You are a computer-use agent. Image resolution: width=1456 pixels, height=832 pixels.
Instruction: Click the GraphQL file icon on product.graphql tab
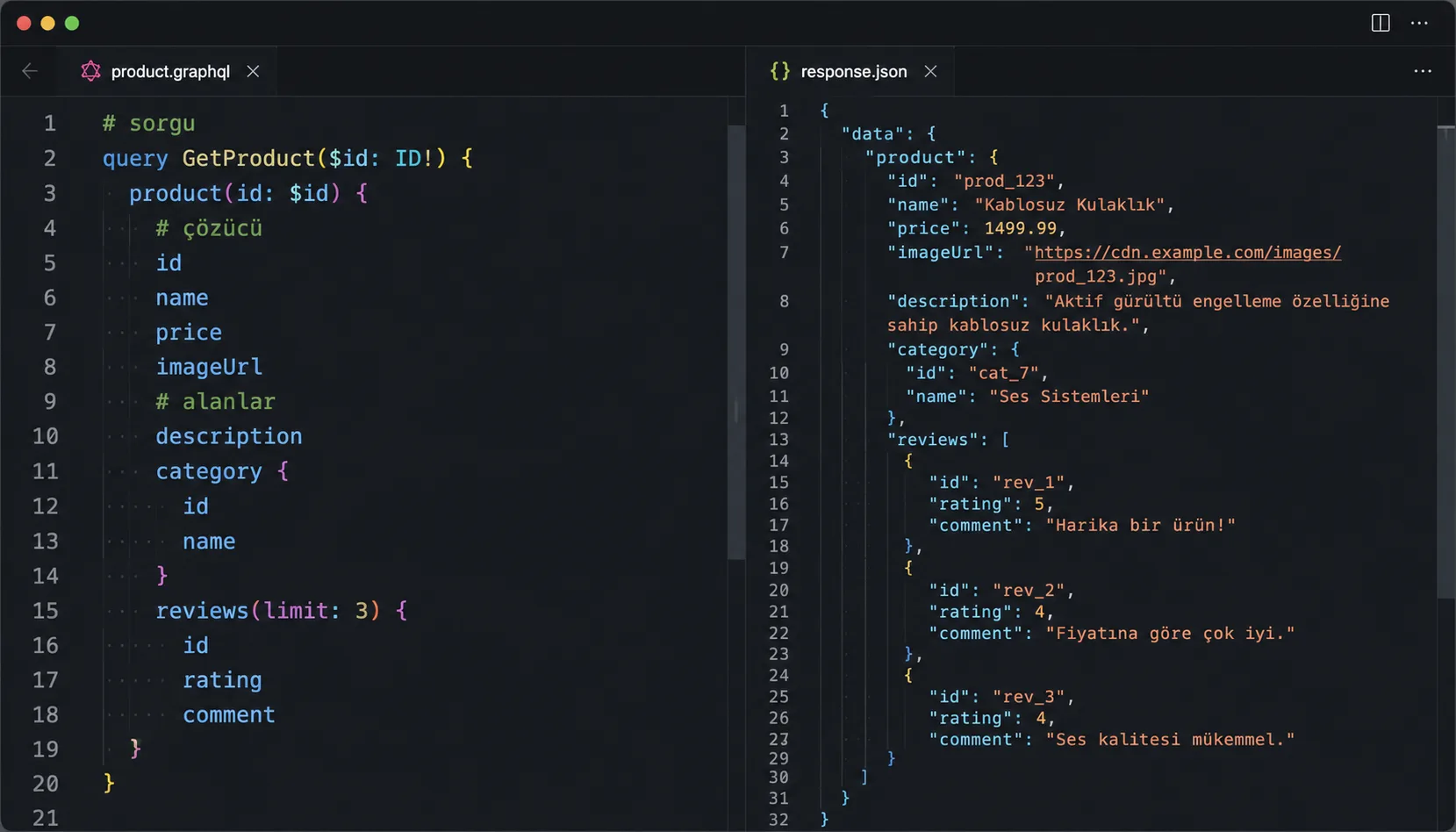pos(90,71)
